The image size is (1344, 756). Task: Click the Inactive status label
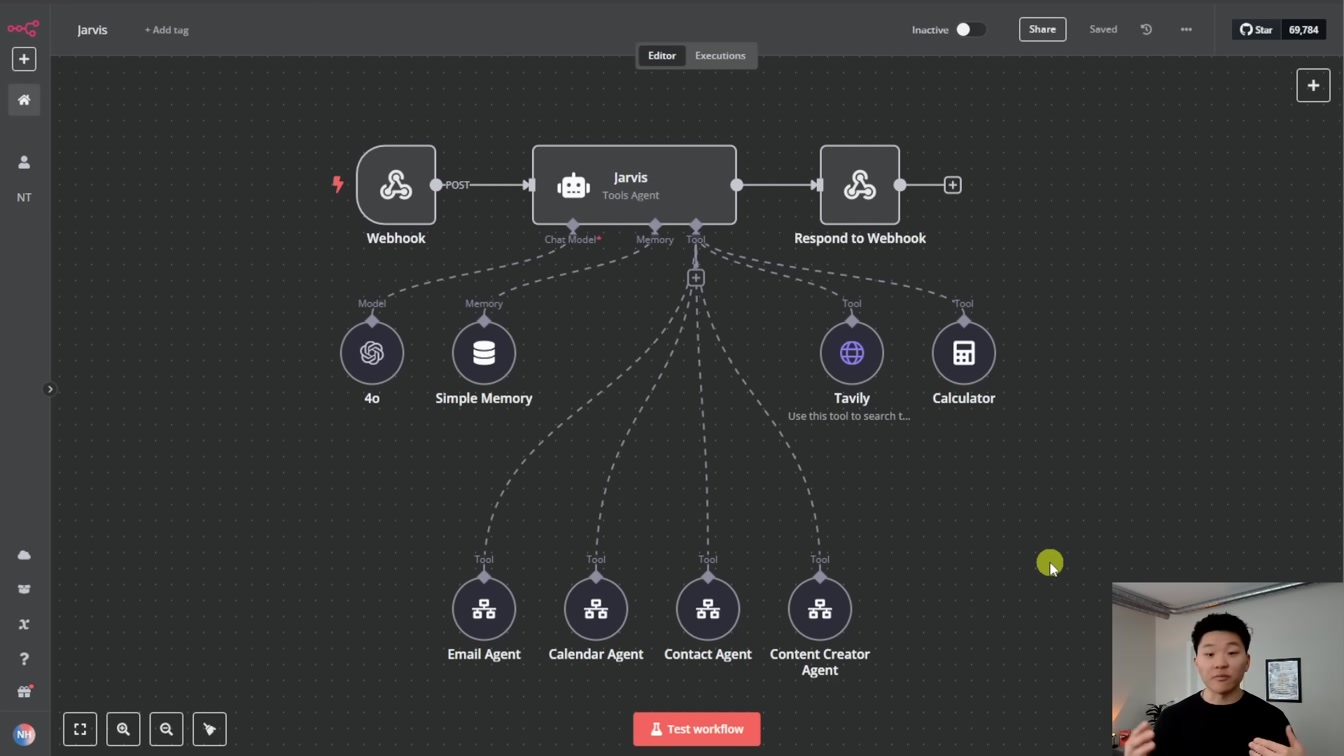pyautogui.click(x=930, y=30)
